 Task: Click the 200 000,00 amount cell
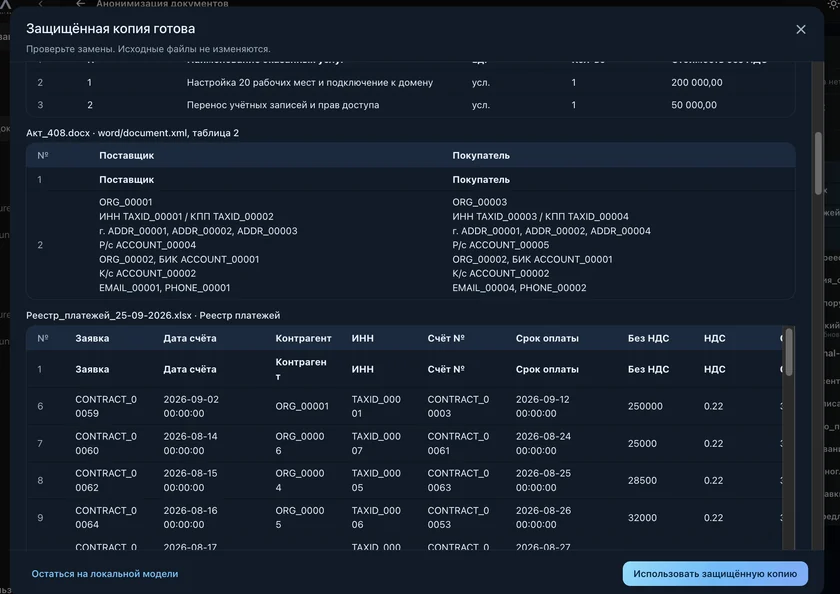[696, 82]
